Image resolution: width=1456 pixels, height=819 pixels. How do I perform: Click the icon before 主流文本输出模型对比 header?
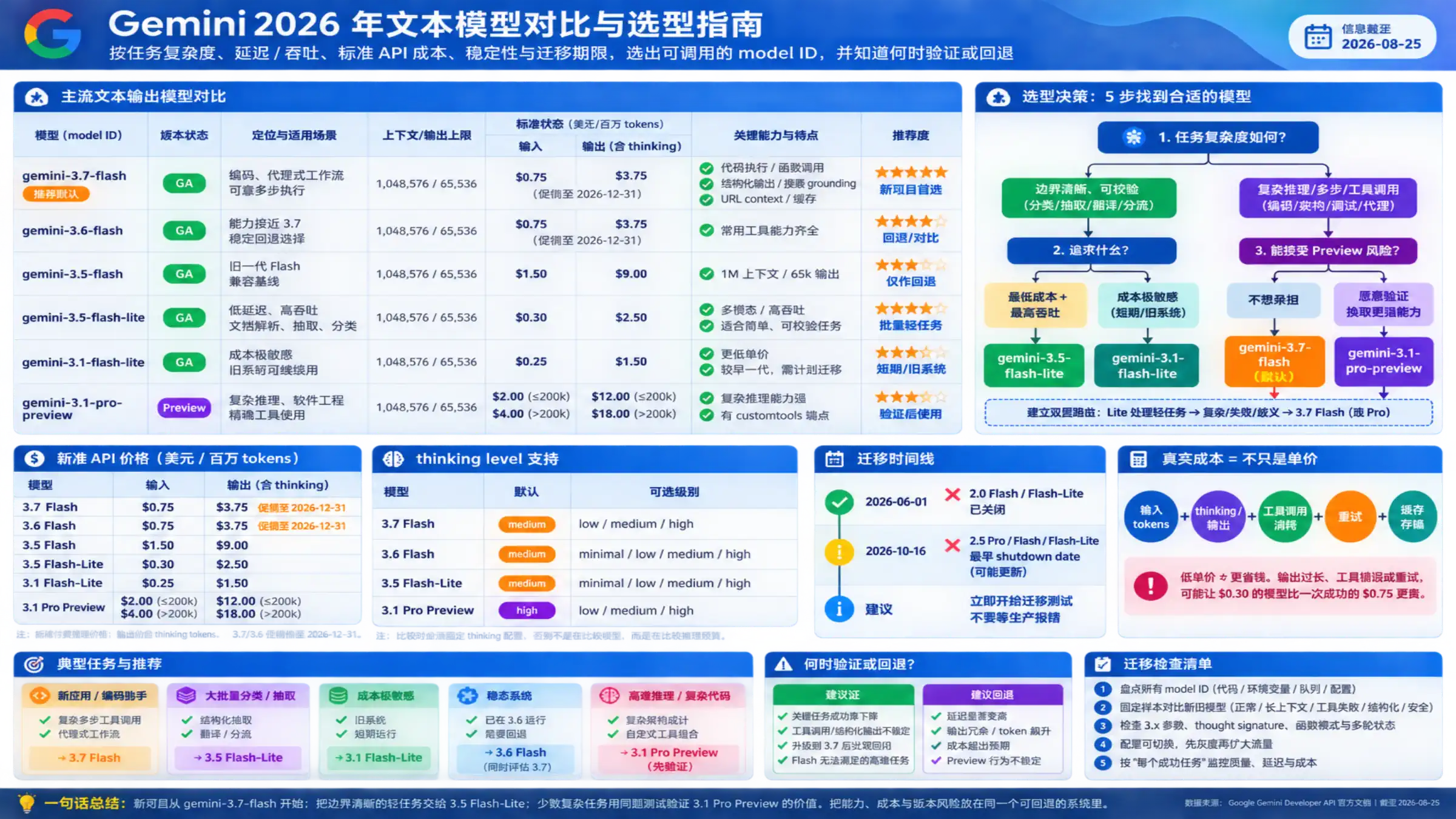click(36, 97)
